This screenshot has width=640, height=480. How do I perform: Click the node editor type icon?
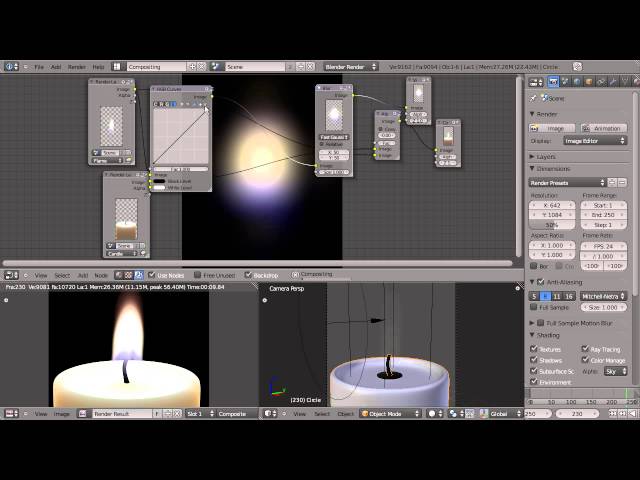11,275
